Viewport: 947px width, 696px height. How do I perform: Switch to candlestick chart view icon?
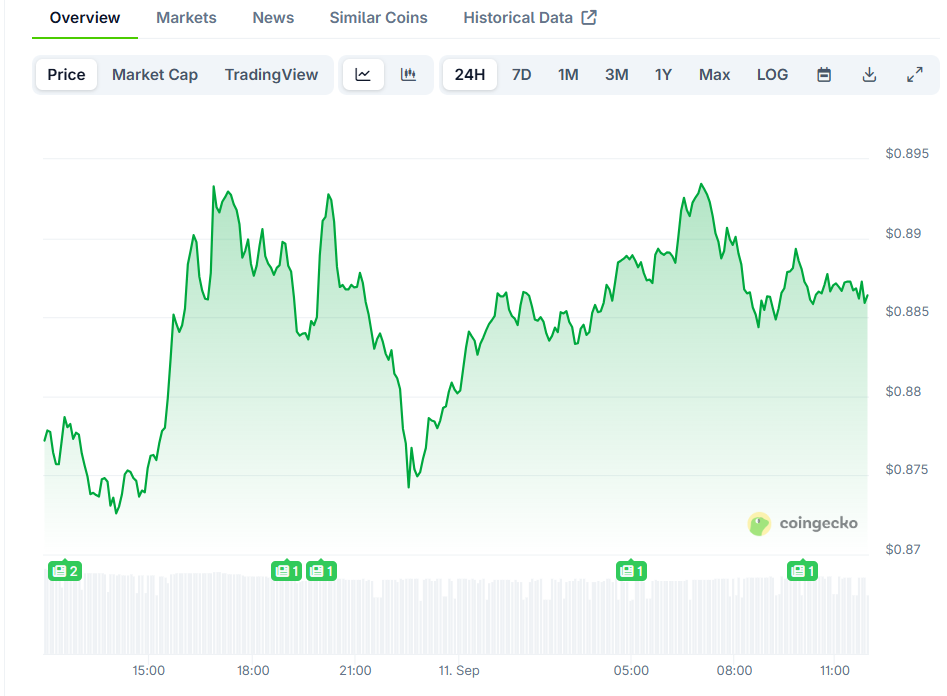[408, 75]
